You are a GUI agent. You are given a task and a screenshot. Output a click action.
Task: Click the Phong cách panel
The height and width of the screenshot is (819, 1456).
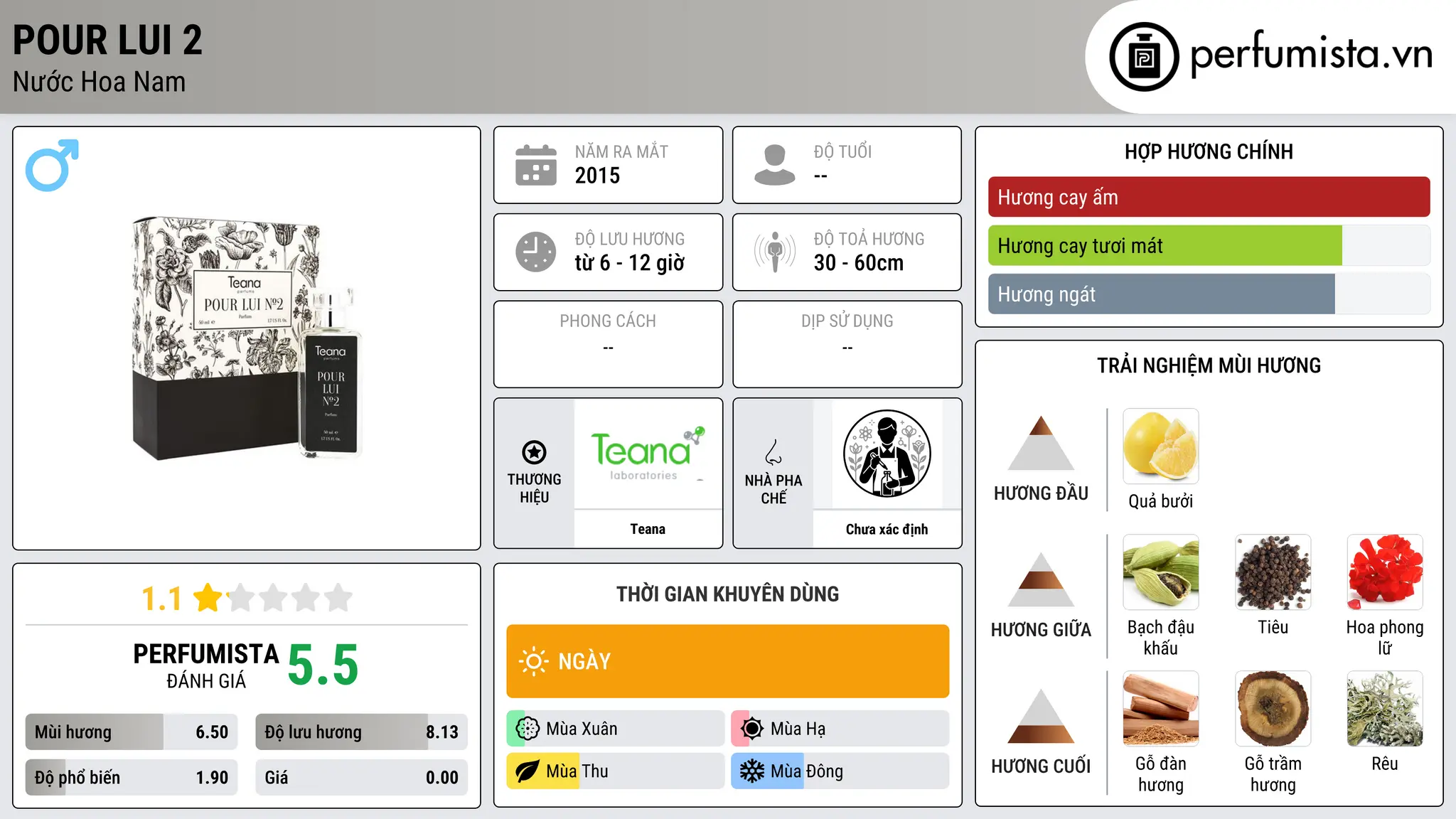point(608,344)
